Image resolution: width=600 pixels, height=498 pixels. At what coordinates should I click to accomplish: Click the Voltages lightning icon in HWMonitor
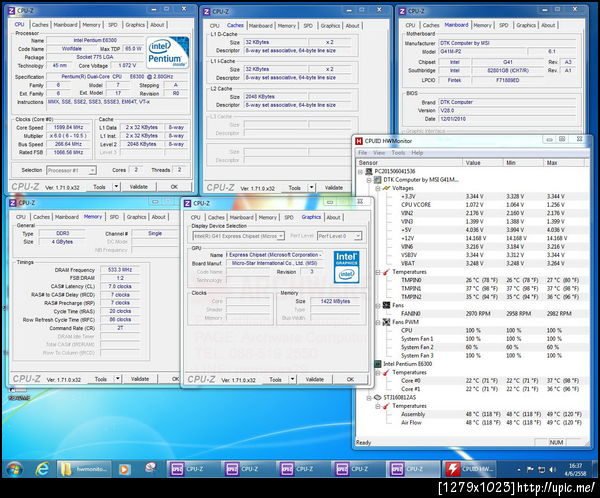point(386,188)
